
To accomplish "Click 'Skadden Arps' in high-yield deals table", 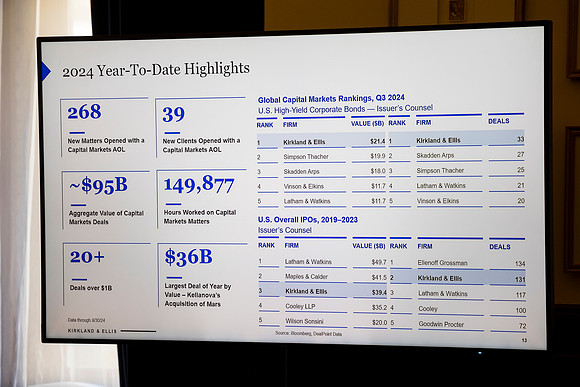I will click(x=435, y=155).
